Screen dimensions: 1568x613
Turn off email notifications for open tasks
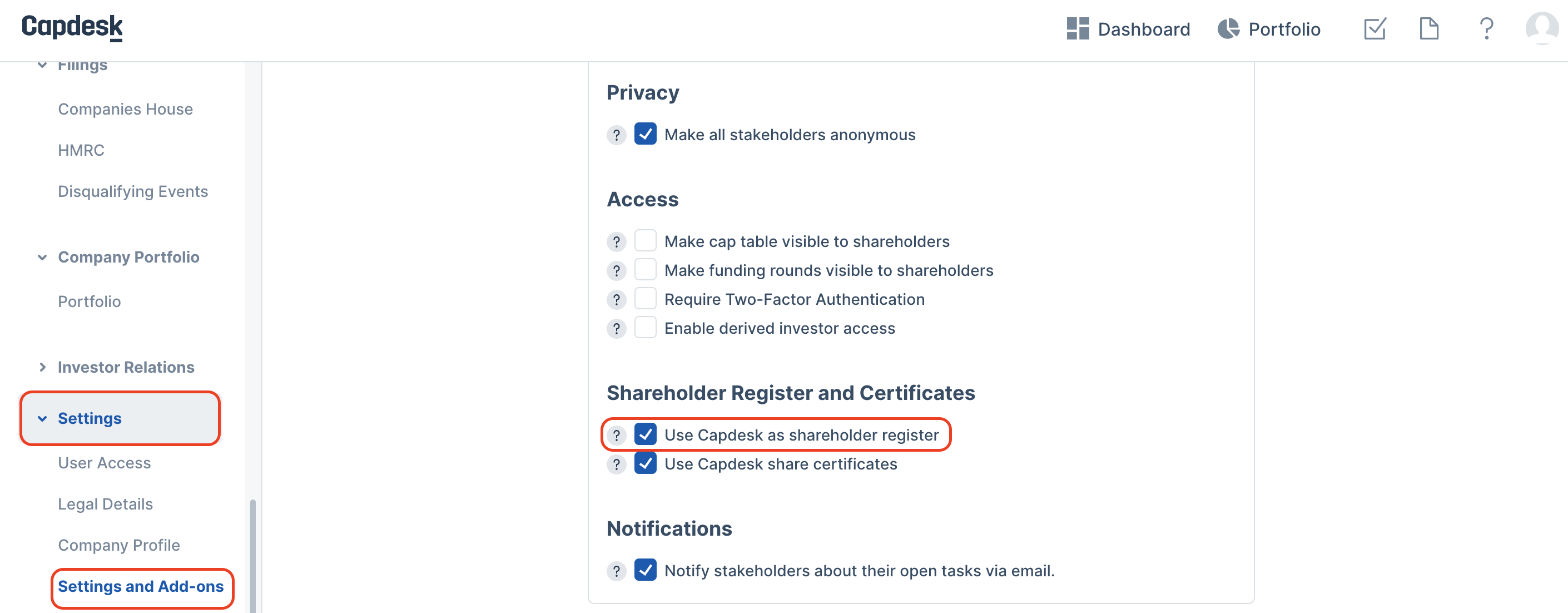coord(644,570)
